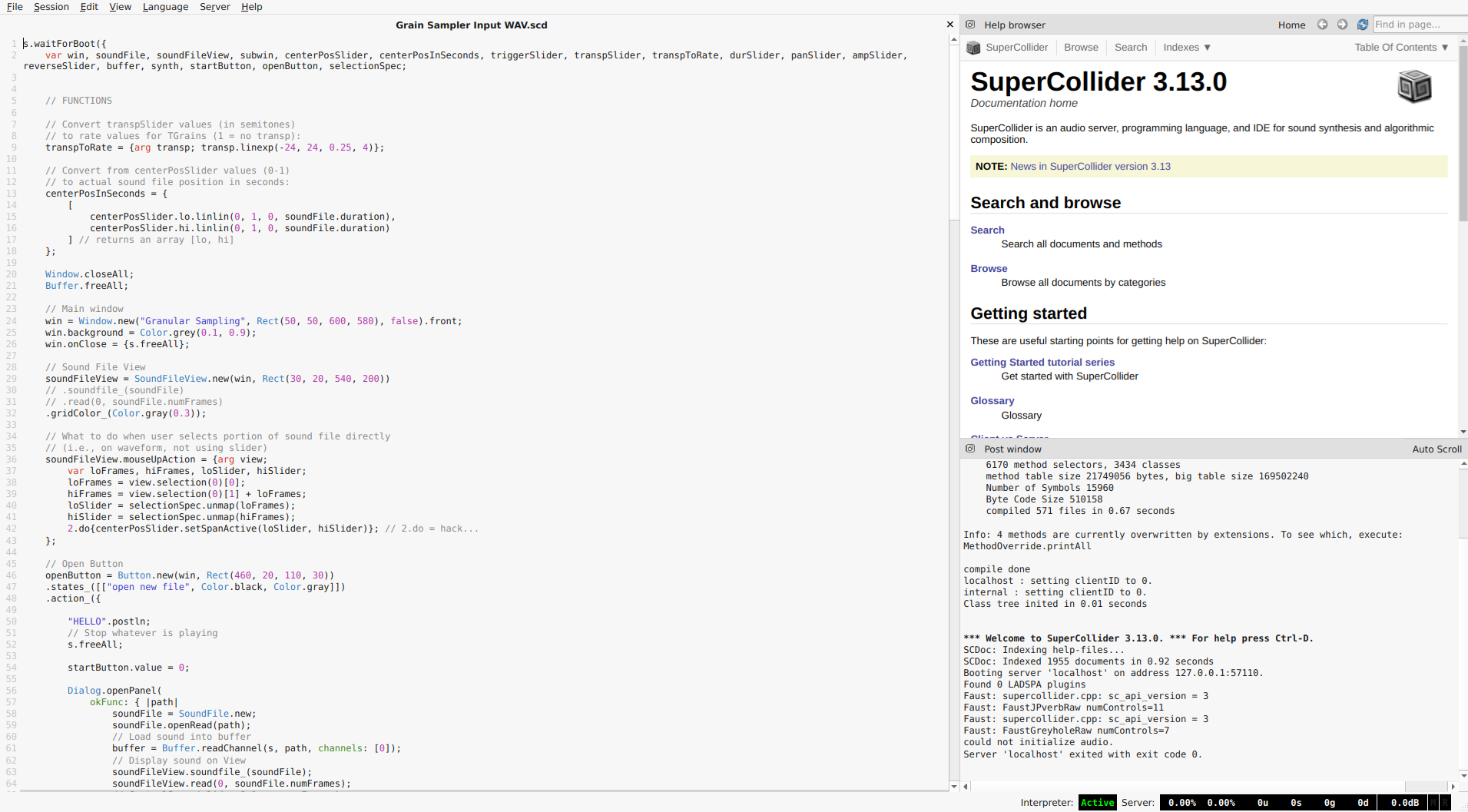1468x812 pixels.
Task: Click the "Search and browse" heading
Action: click(x=1045, y=203)
